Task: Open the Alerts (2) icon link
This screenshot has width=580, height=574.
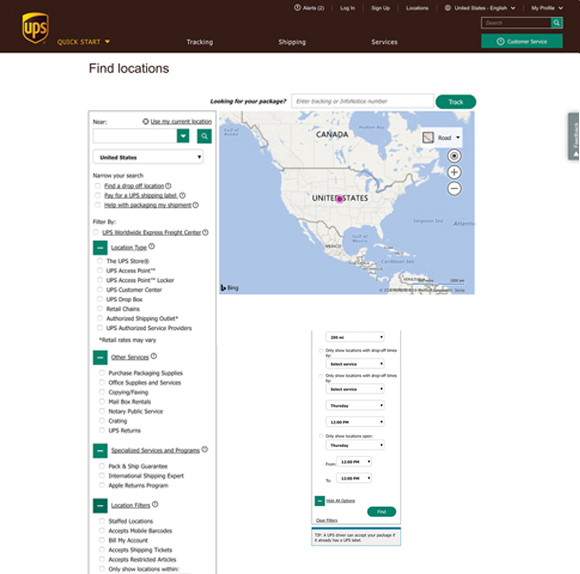Action: [297, 8]
